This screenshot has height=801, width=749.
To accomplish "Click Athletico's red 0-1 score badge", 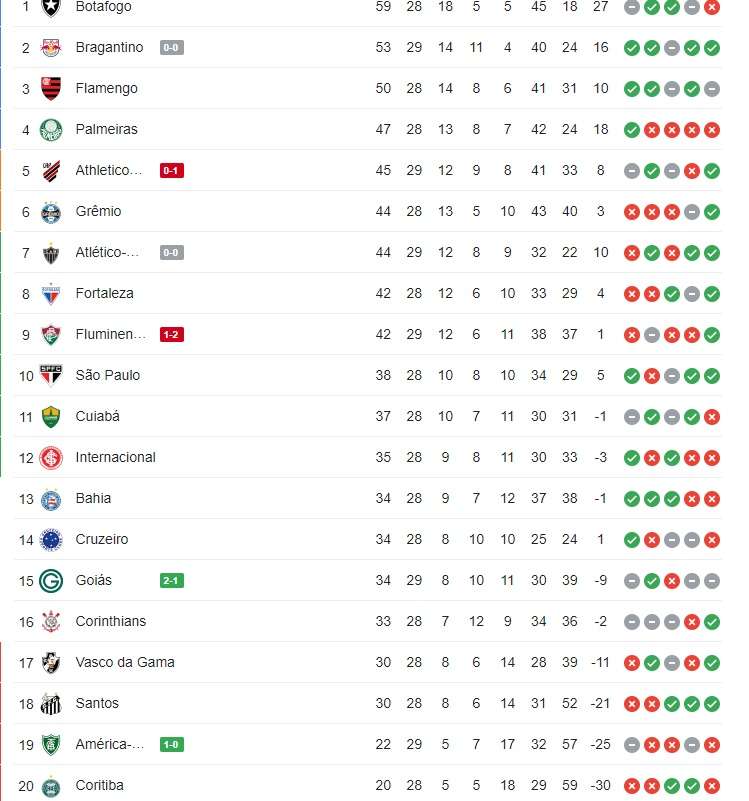I will [x=172, y=171].
